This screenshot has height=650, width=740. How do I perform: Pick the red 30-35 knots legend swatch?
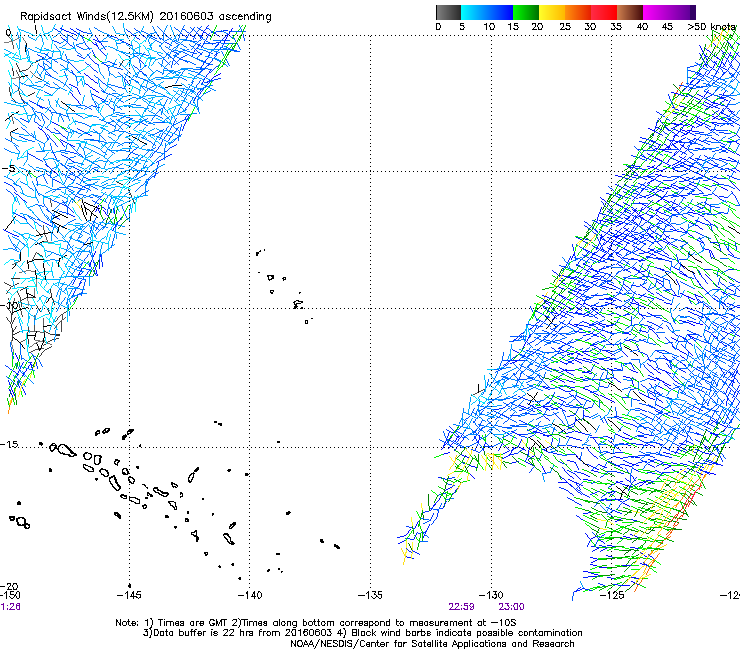[604, 12]
